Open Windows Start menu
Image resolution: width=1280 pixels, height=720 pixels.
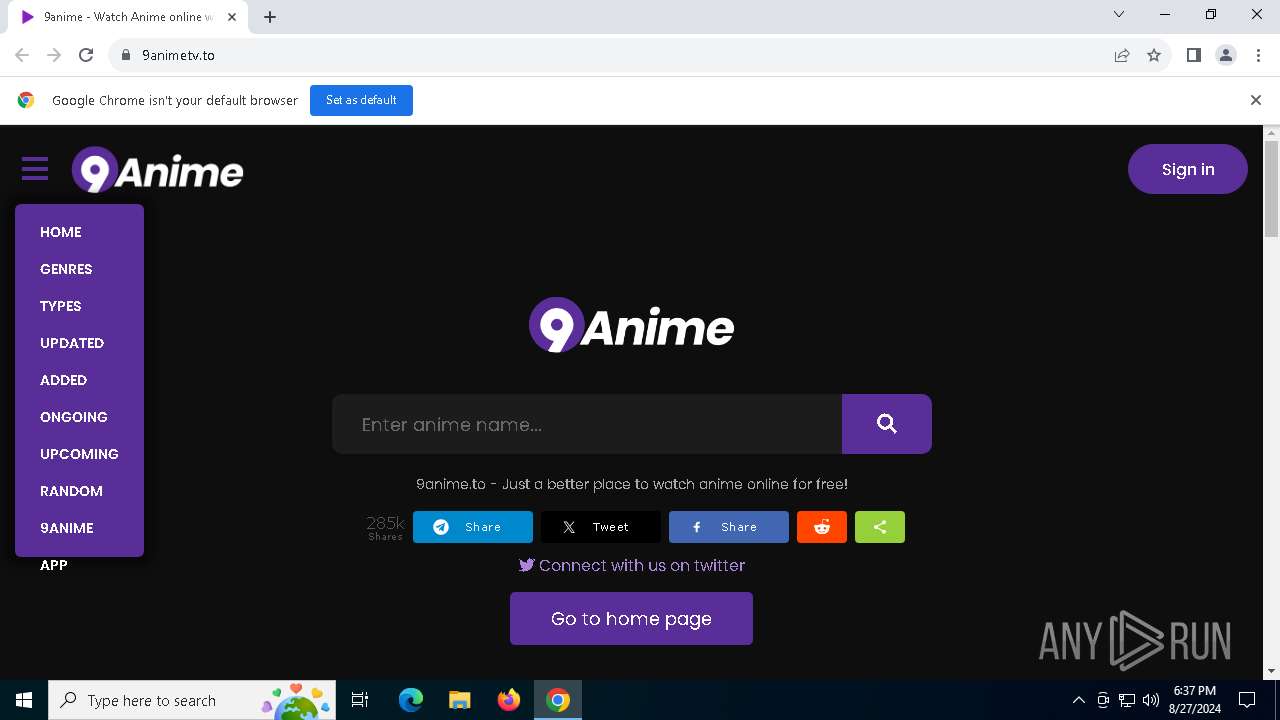coord(24,700)
